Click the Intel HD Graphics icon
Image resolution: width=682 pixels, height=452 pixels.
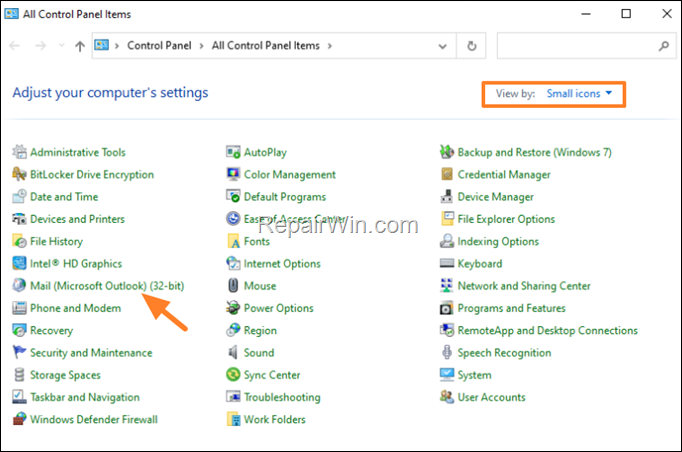[19, 263]
